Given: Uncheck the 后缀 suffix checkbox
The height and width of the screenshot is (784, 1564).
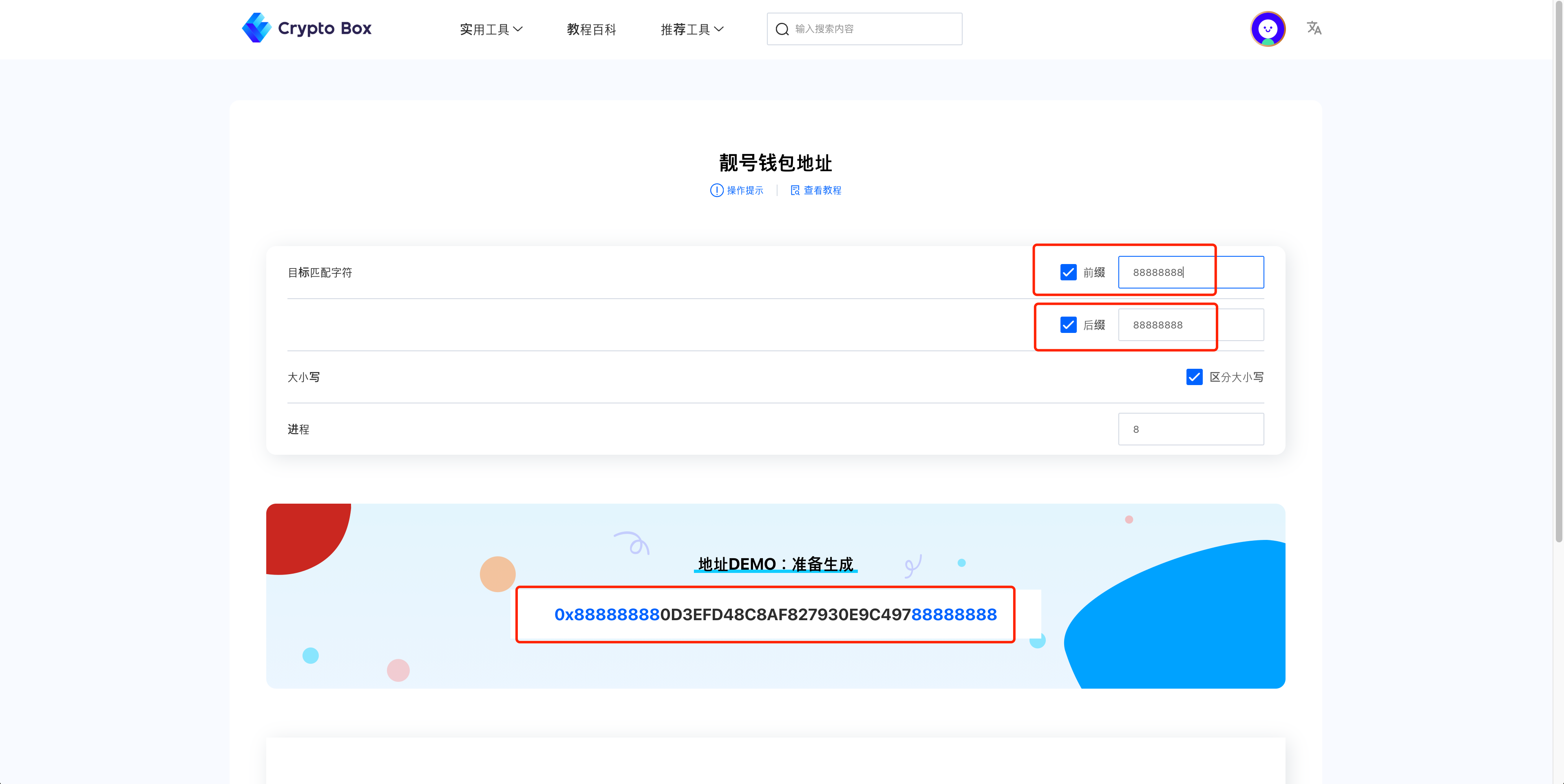Looking at the screenshot, I should pyautogui.click(x=1068, y=325).
